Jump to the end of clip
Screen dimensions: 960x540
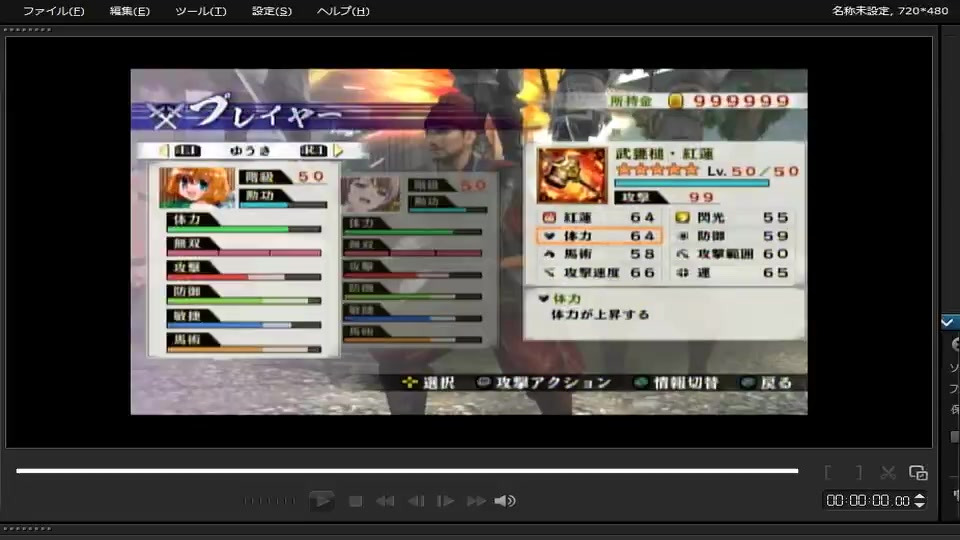pos(476,501)
